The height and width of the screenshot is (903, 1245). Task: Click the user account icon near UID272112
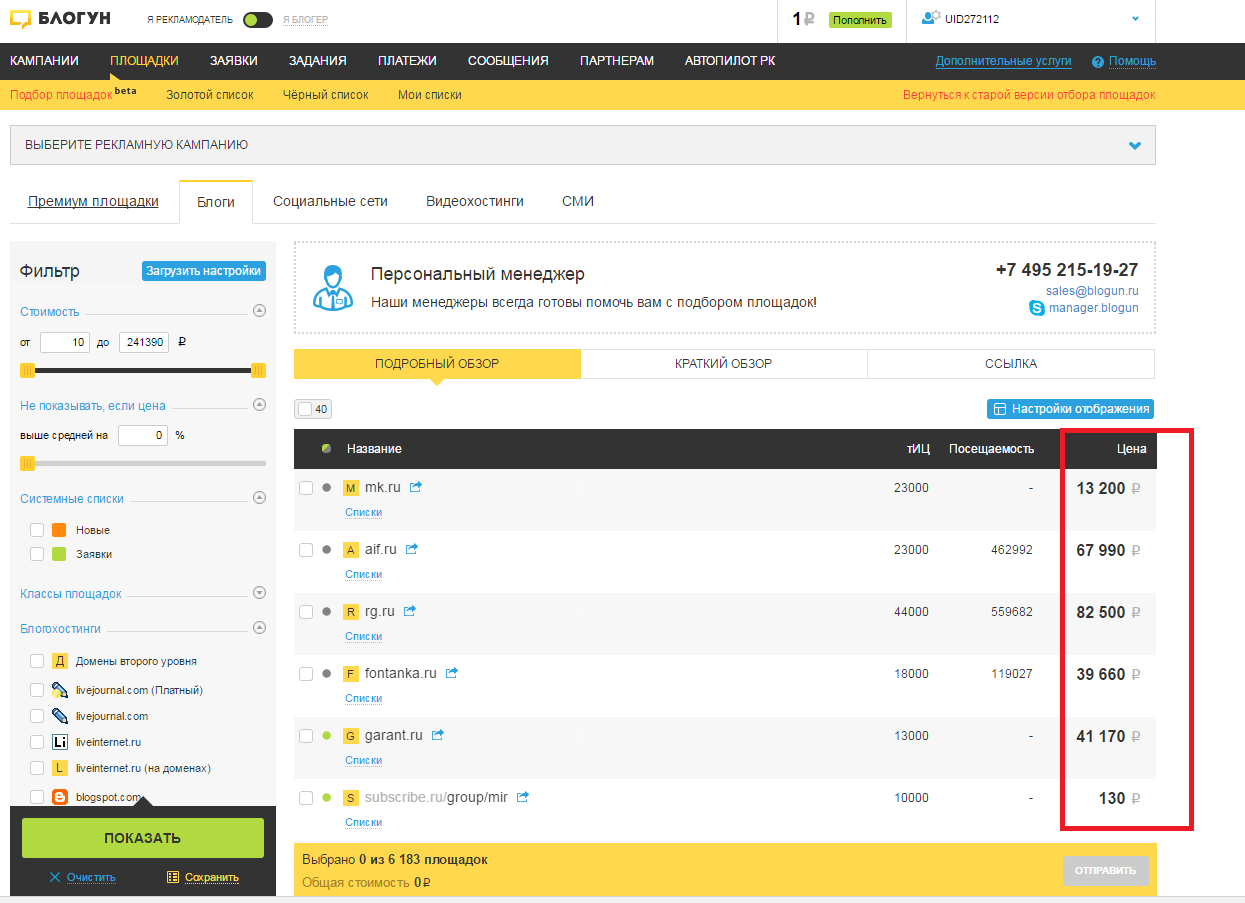(931, 18)
